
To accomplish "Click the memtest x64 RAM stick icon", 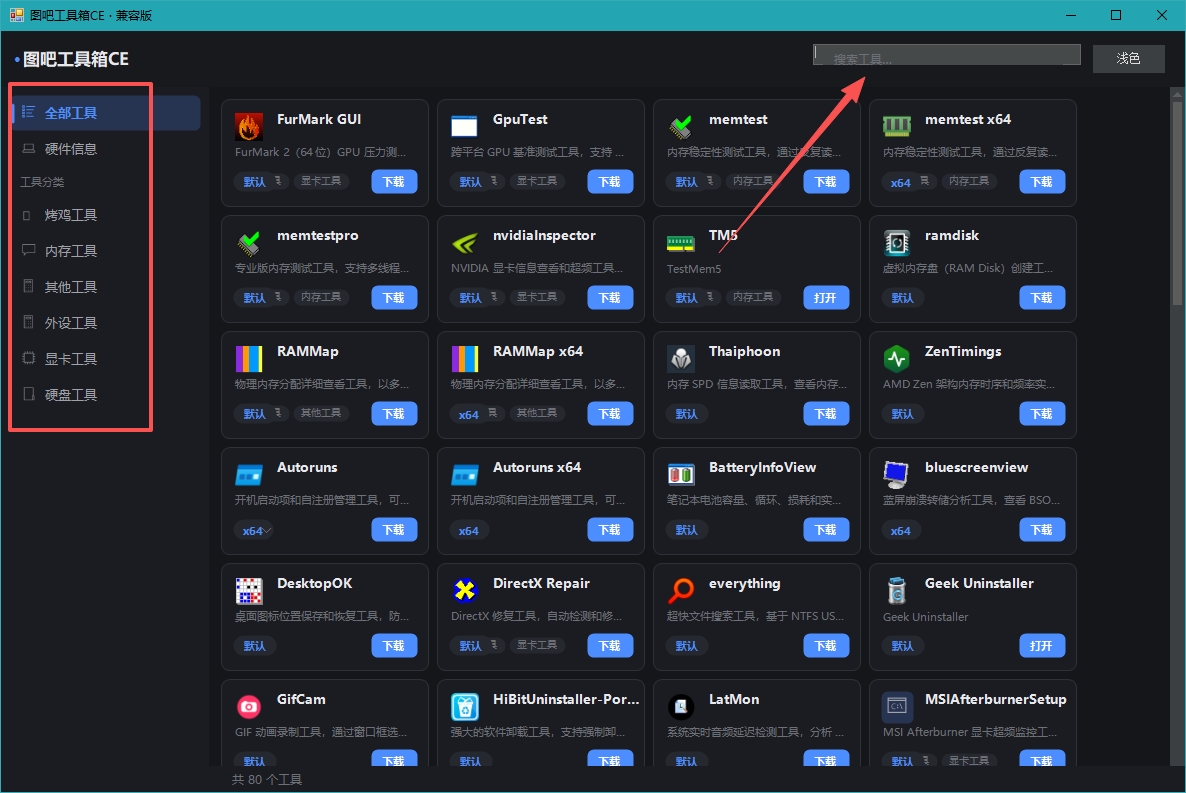I will pos(896,126).
